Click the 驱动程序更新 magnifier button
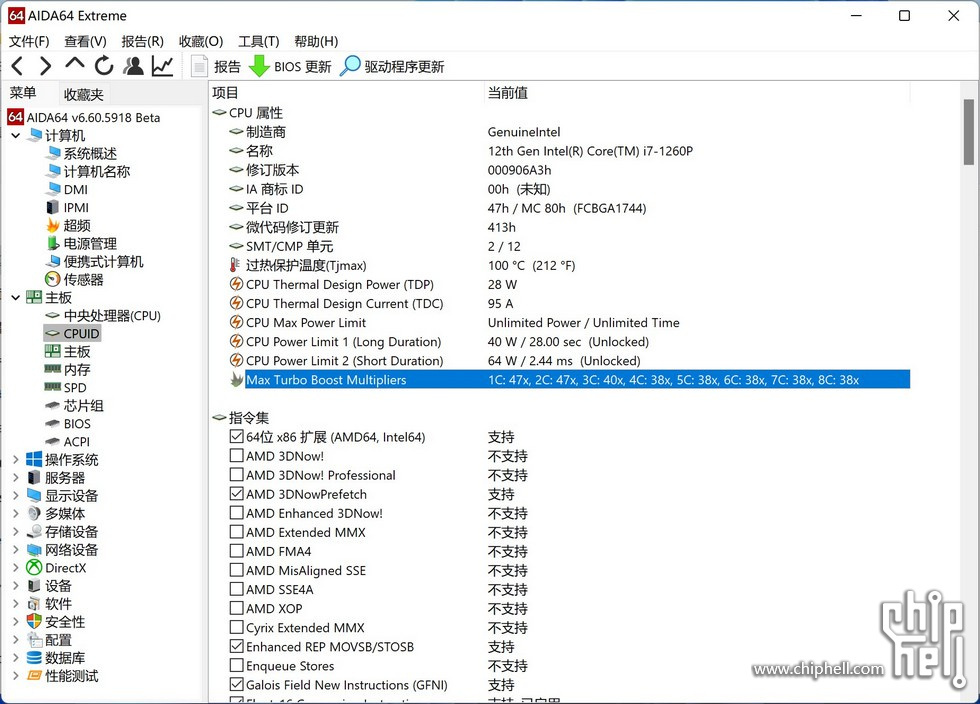 coord(392,66)
